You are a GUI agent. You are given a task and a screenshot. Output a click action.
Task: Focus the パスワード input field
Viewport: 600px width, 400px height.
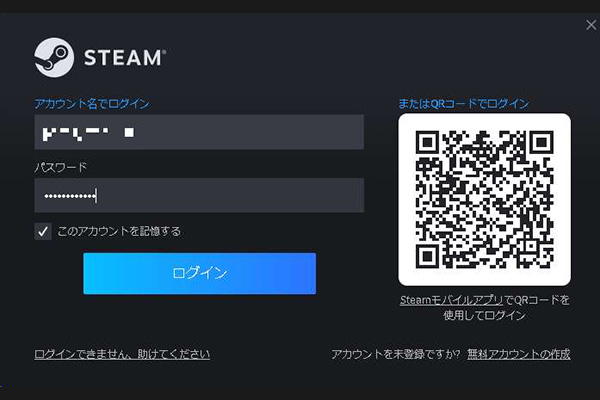(199, 195)
